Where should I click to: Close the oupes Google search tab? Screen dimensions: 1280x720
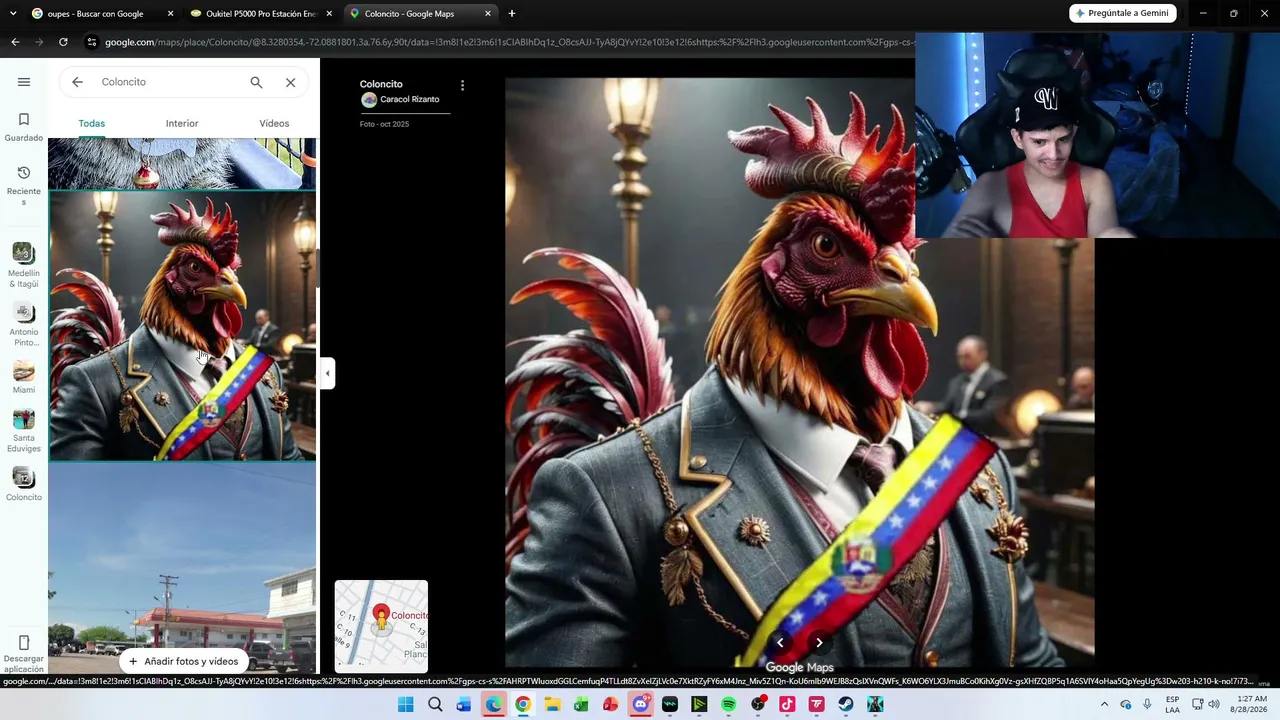[170, 14]
